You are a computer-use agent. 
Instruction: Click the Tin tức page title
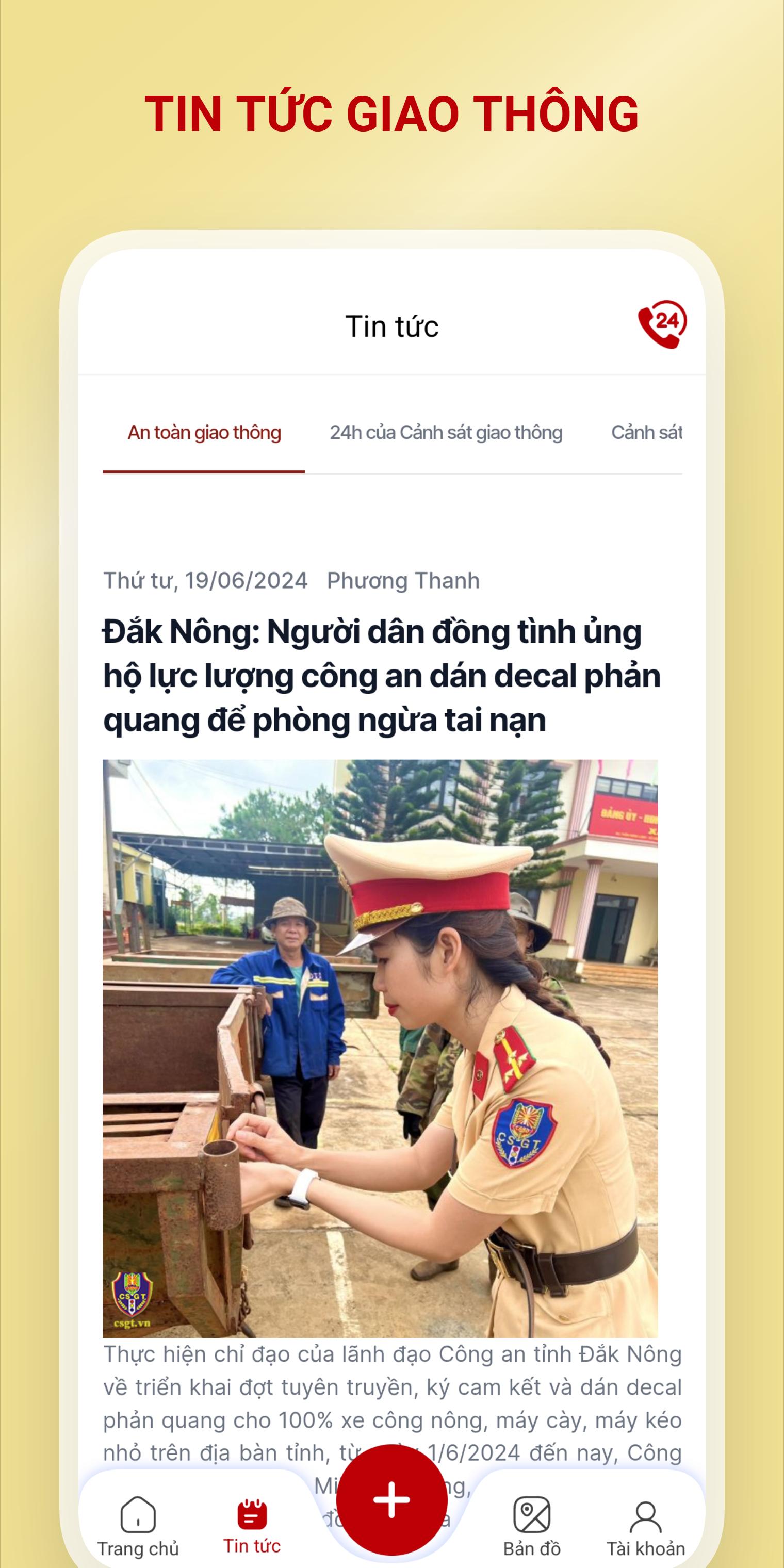point(392,326)
